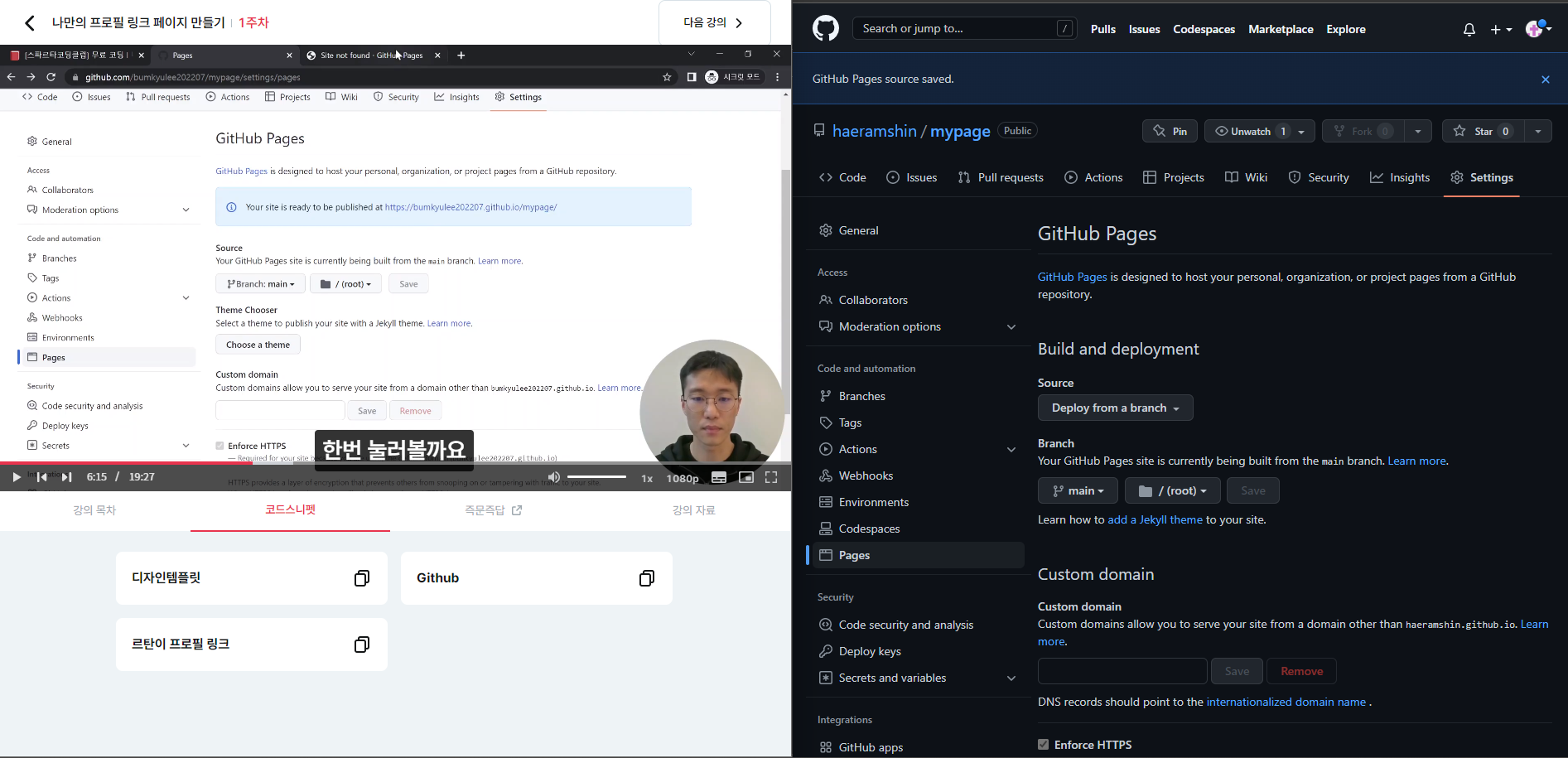Toggle Enforce HTTPS checkbox in the video

[x=220, y=446]
